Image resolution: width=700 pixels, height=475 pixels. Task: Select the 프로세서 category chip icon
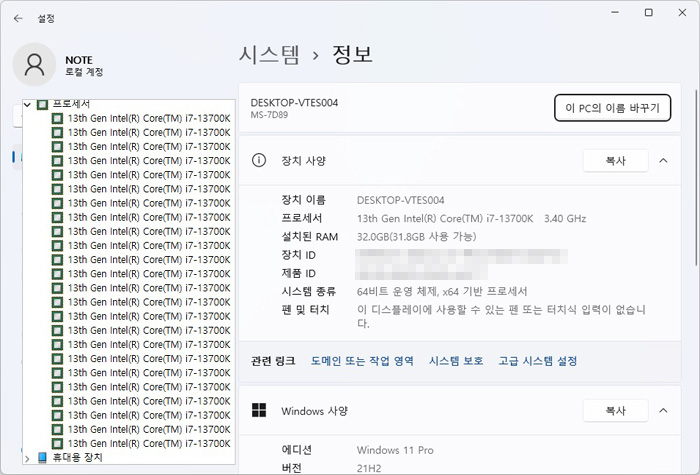(x=42, y=104)
